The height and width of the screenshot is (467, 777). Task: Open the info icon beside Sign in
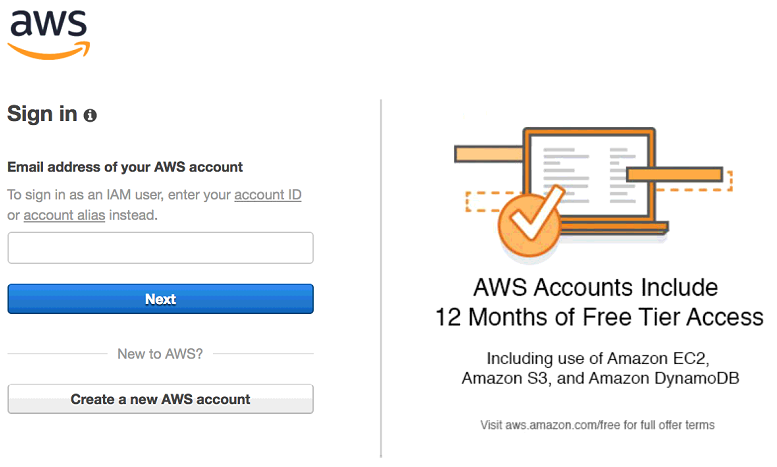click(90, 116)
